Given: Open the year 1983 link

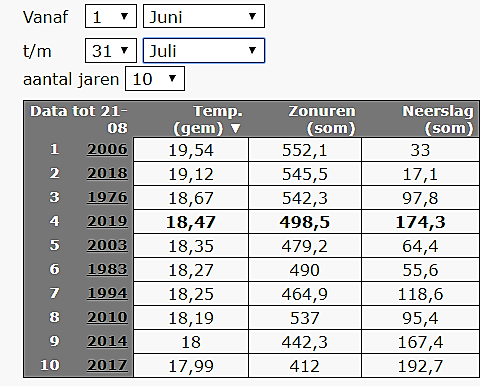Looking at the screenshot, I should click(107, 269).
